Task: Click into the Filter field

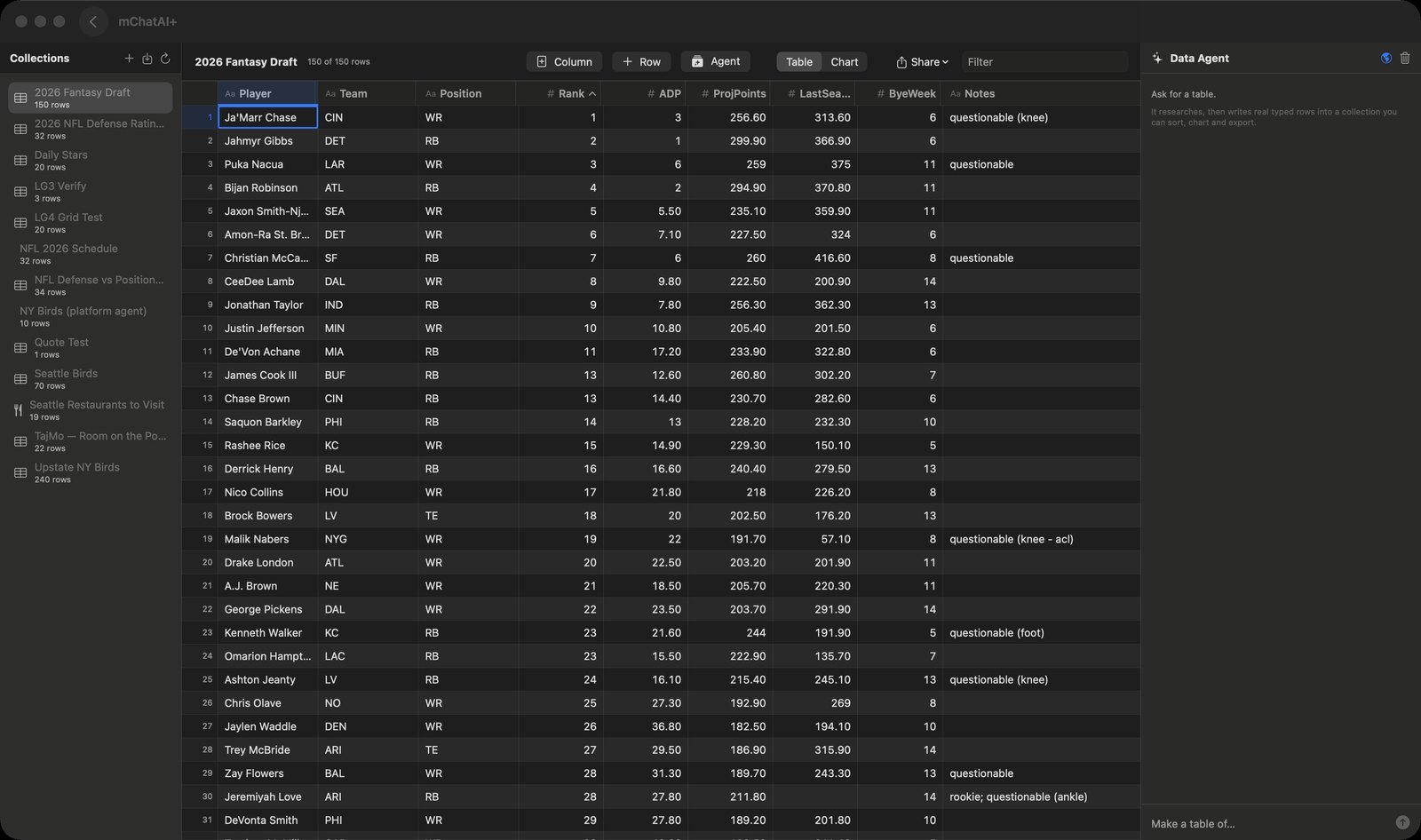Action: pyautogui.click(x=1044, y=61)
